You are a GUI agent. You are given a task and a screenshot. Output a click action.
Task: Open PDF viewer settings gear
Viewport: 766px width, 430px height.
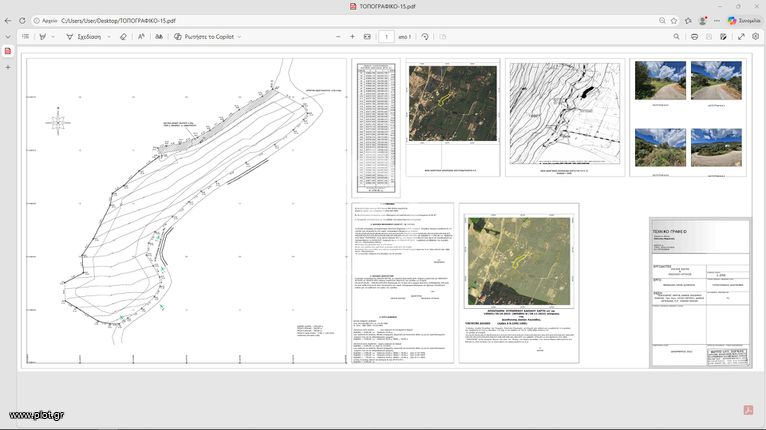click(756, 37)
